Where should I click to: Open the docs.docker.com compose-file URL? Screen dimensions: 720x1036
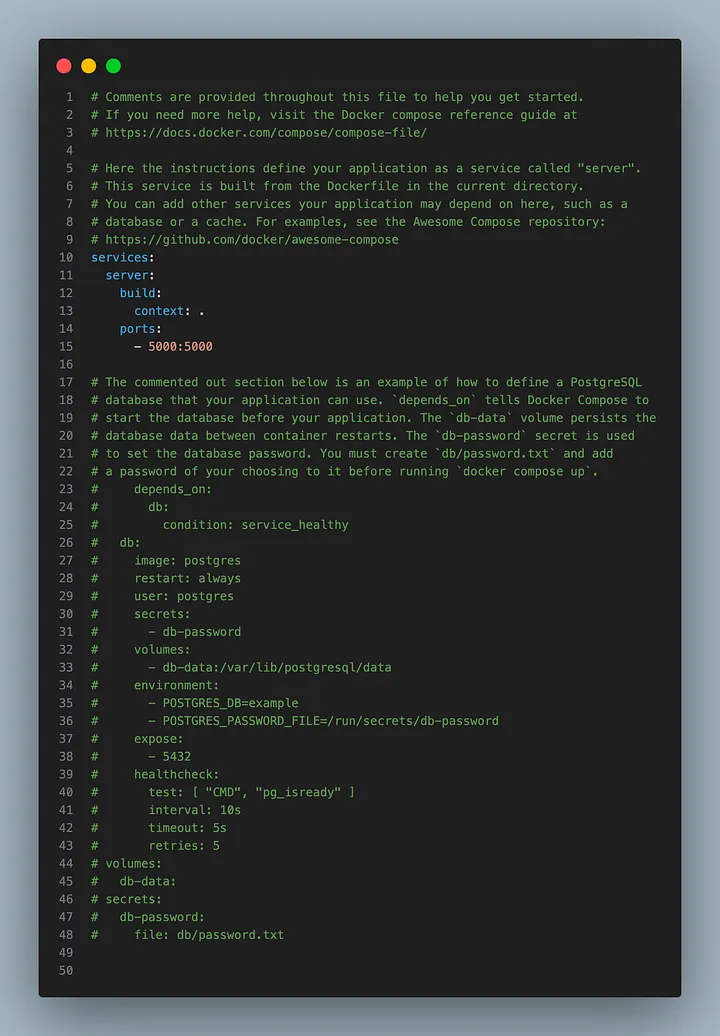point(266,133)
